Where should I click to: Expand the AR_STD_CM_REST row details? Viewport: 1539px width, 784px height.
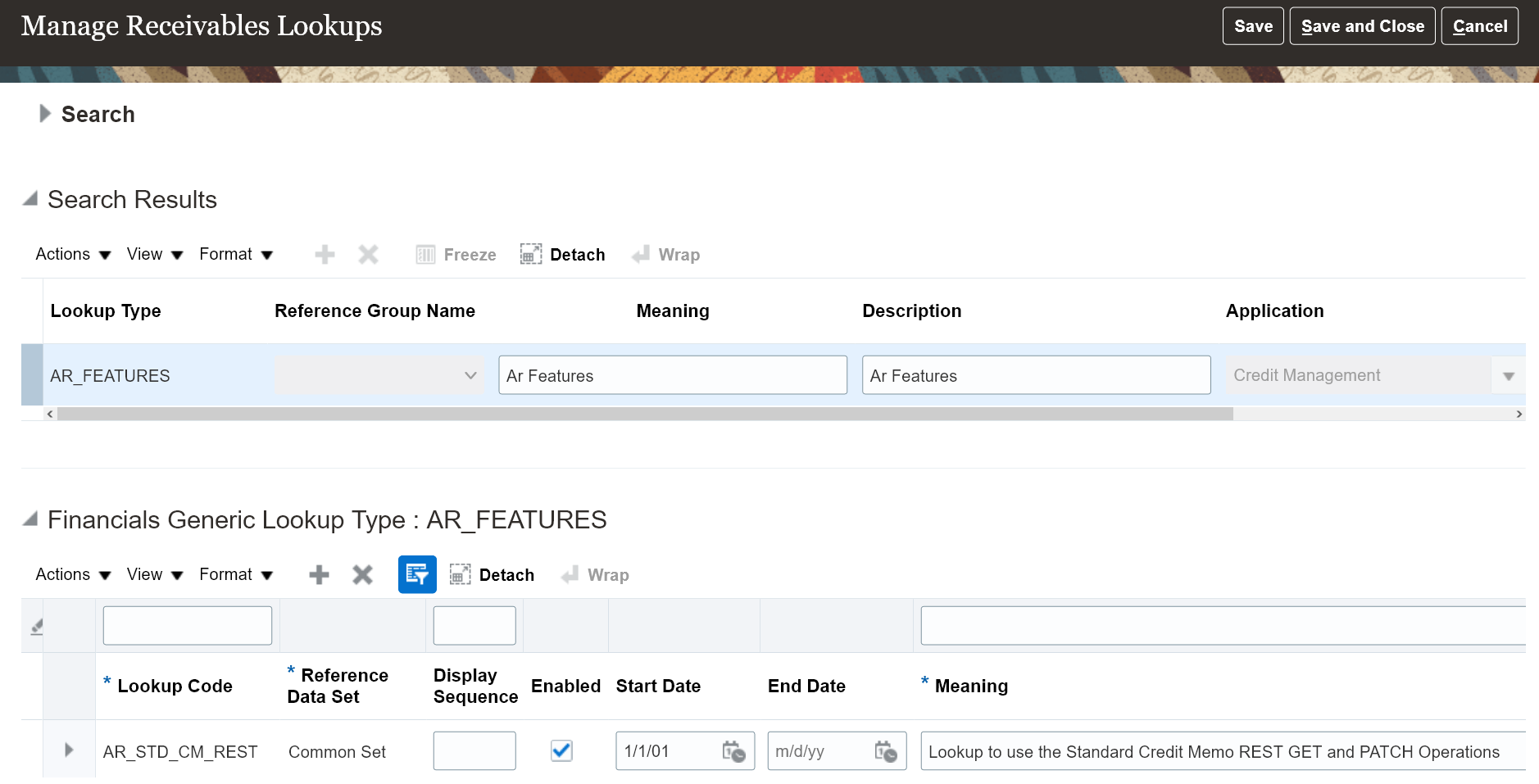tap(69, 750)
